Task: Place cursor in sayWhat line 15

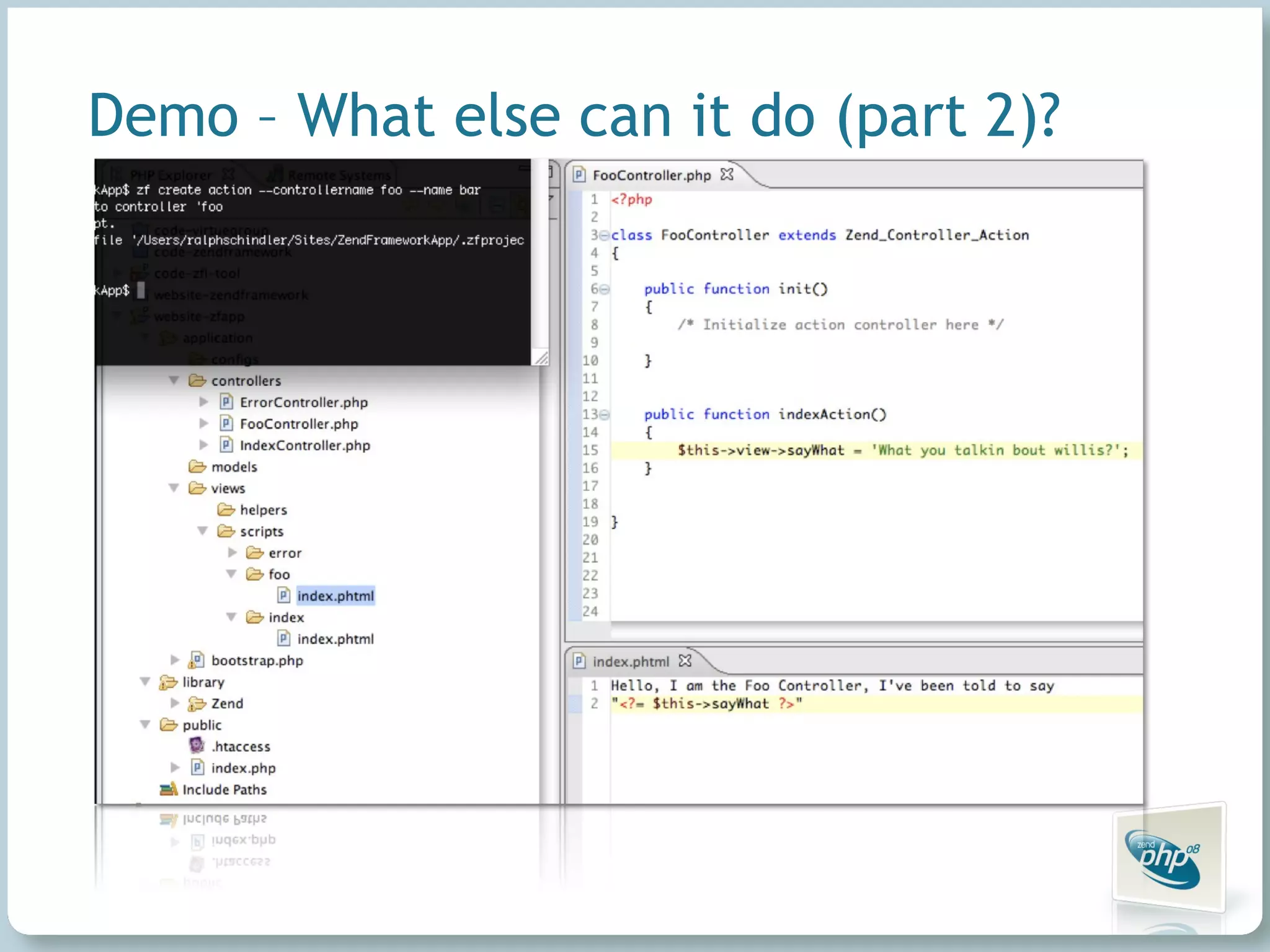Action: click(877, 450)
